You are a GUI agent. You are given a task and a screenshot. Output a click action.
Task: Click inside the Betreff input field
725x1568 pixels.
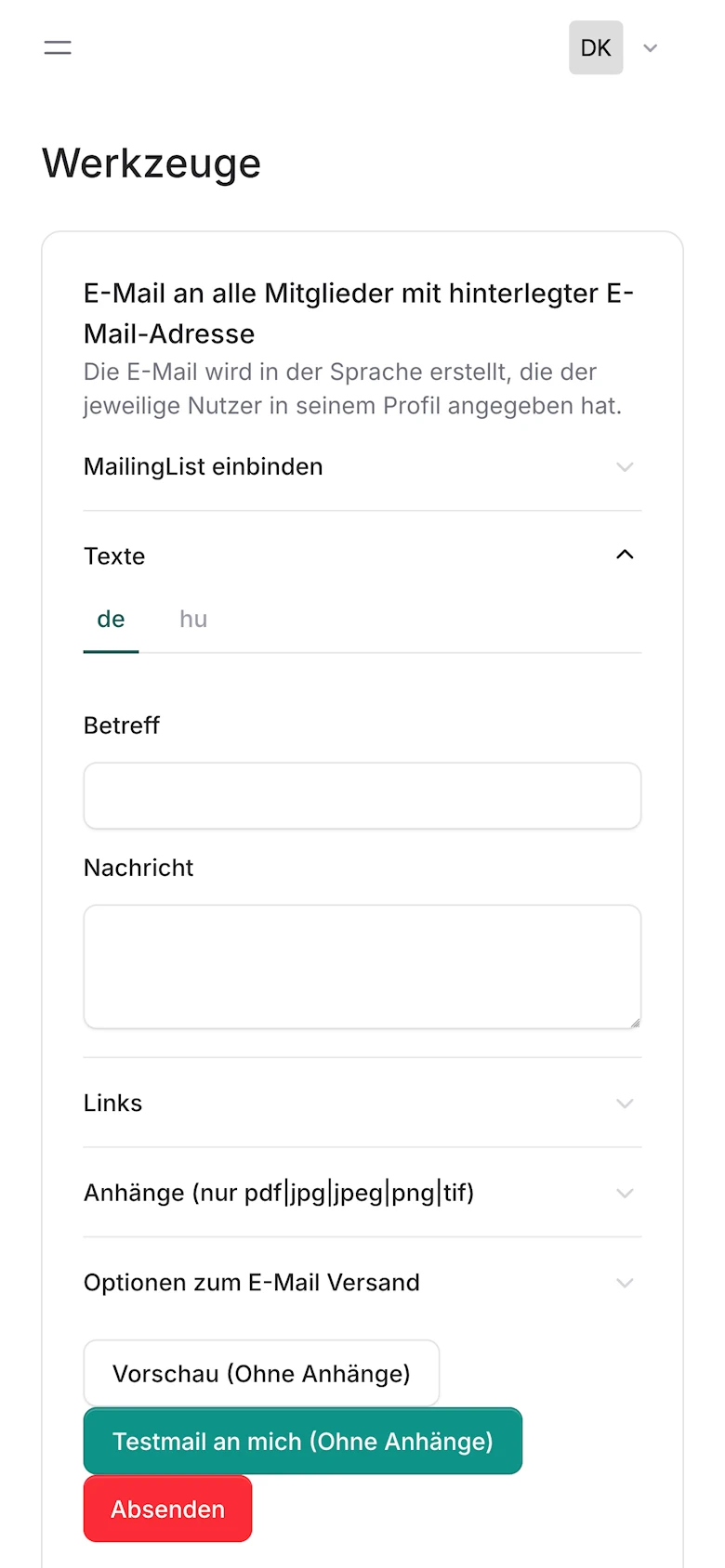click(x=362, y=796)
